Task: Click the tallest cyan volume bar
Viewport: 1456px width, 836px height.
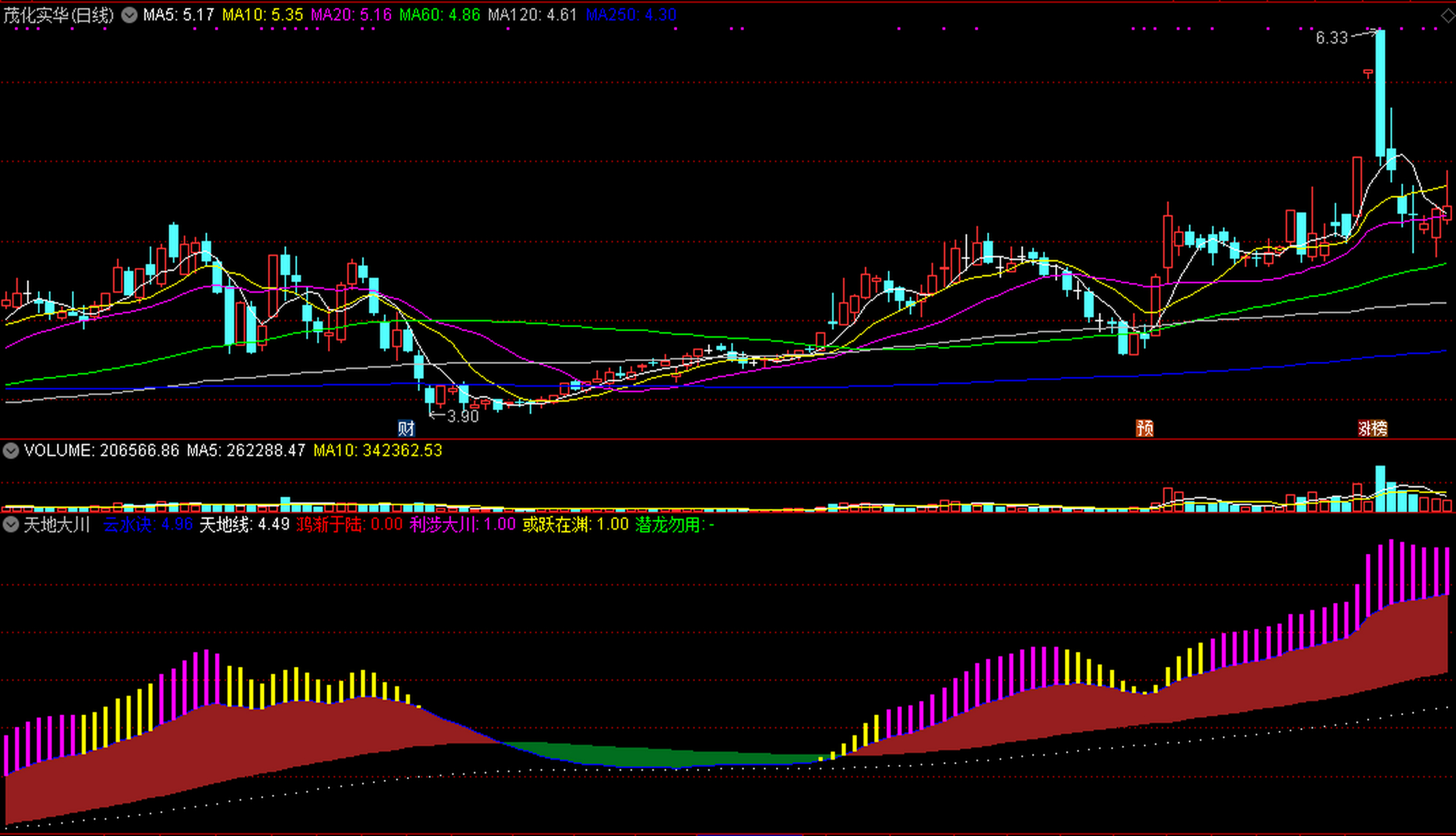Action: click(1380, 489)
